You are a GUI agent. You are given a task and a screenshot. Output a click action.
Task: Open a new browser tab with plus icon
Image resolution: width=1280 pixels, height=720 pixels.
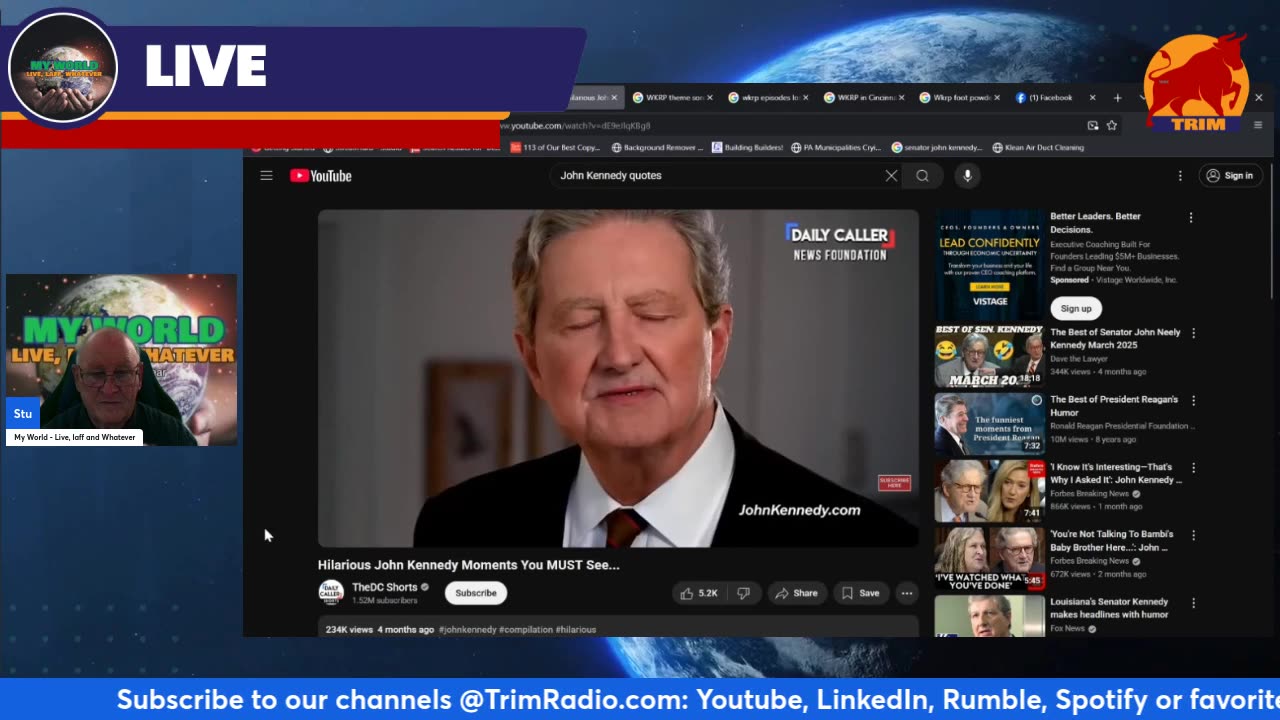[1117, 98]
